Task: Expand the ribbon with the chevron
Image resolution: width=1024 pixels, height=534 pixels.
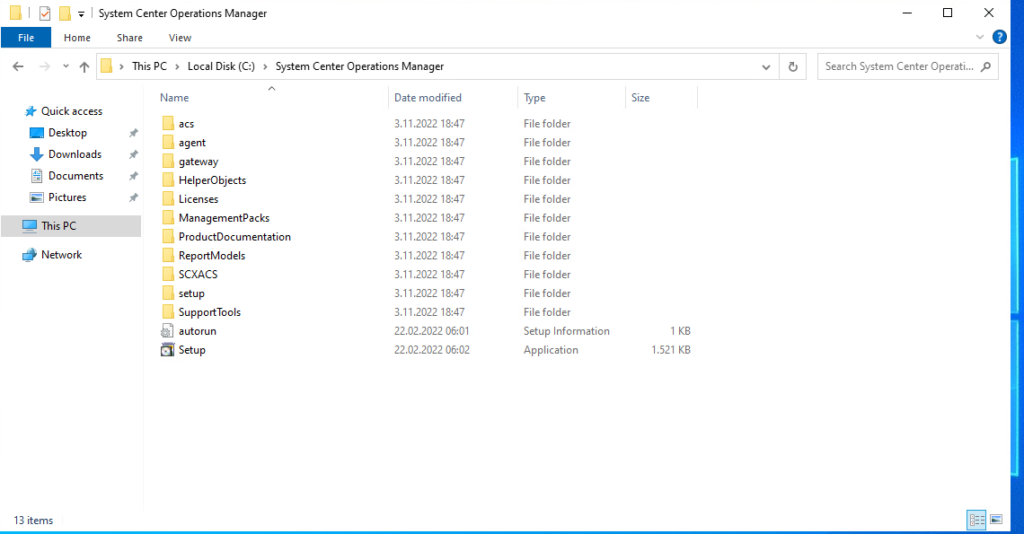Action: pos(980,37)
